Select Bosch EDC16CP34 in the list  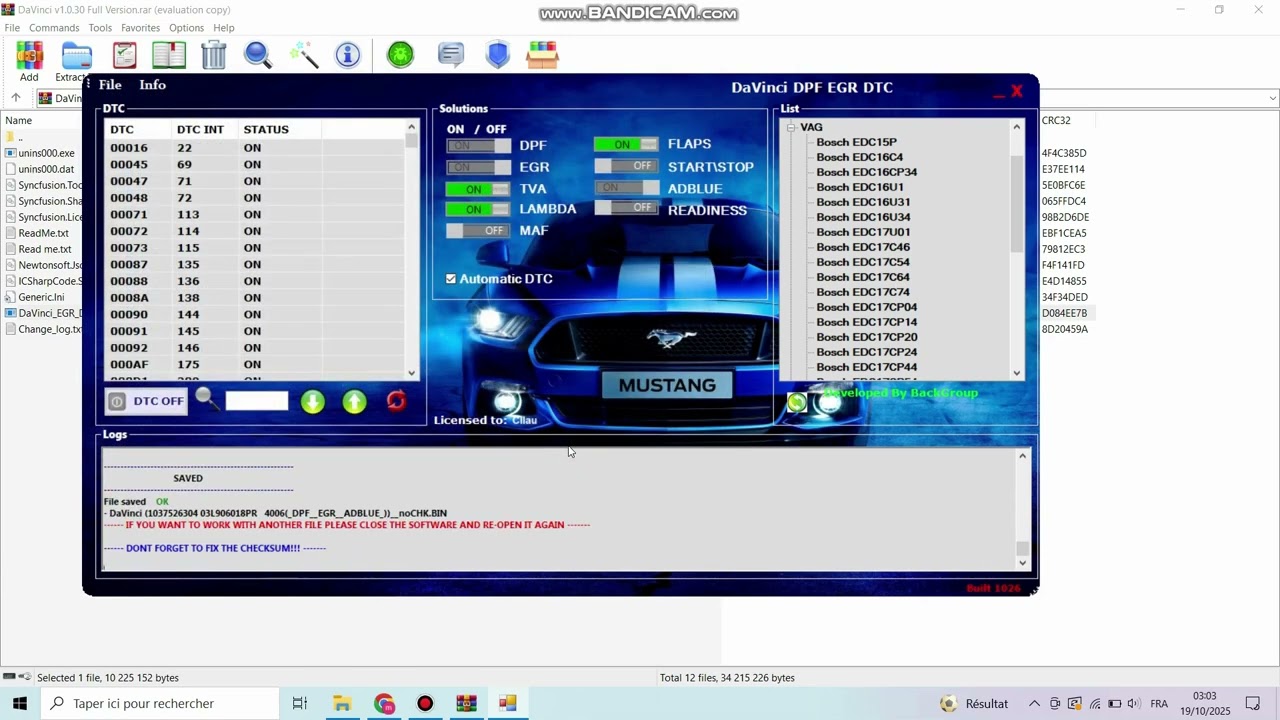click(x=866, y=172)
